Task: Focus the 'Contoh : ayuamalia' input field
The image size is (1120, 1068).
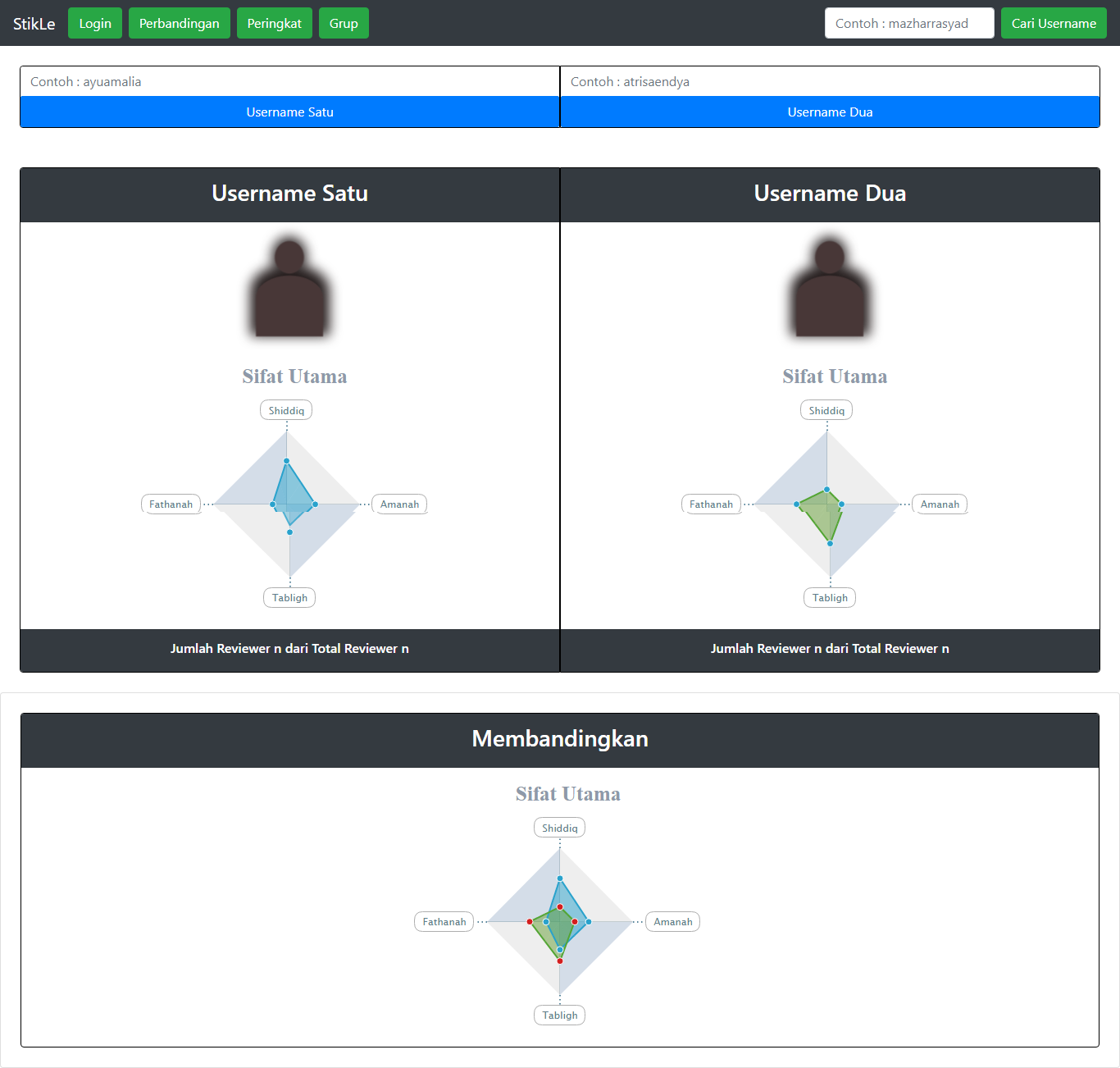Action: click(290, 81)
